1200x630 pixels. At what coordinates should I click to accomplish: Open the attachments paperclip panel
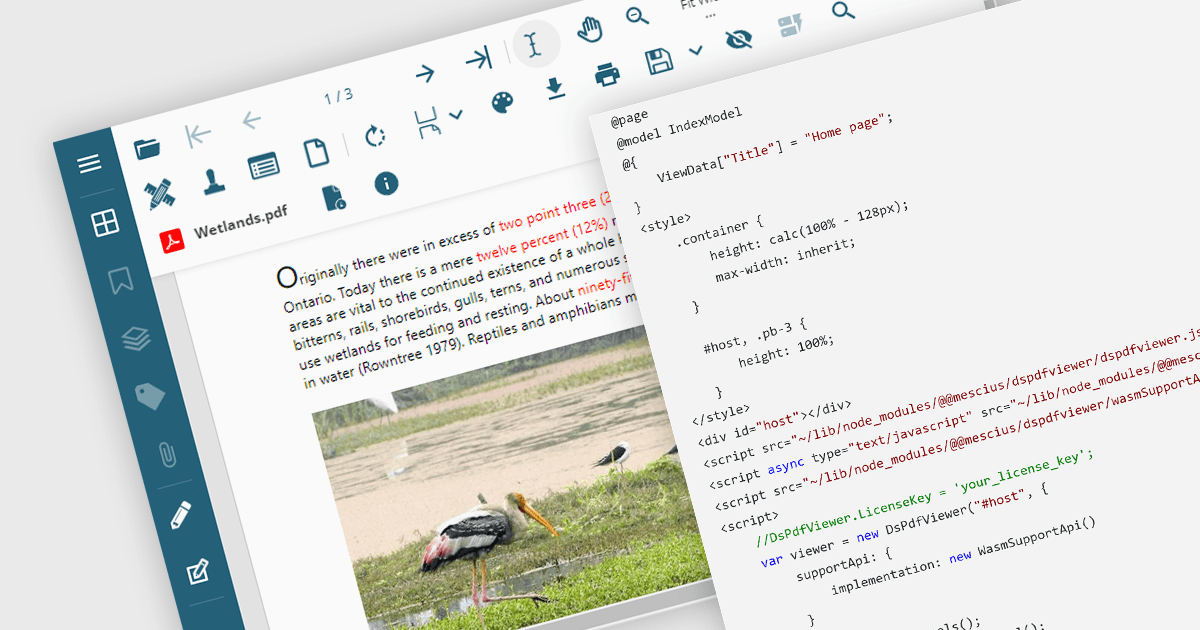(x=166, y=455)
